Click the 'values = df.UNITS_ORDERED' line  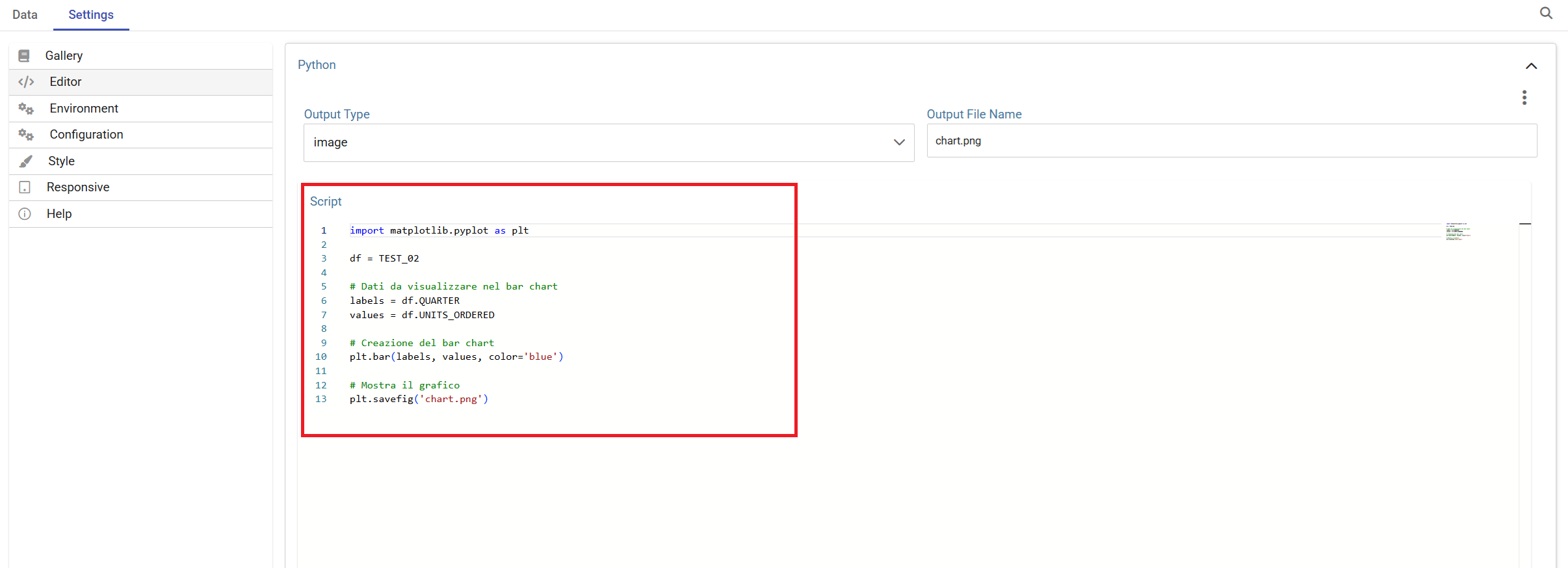(x=422, y=315)
